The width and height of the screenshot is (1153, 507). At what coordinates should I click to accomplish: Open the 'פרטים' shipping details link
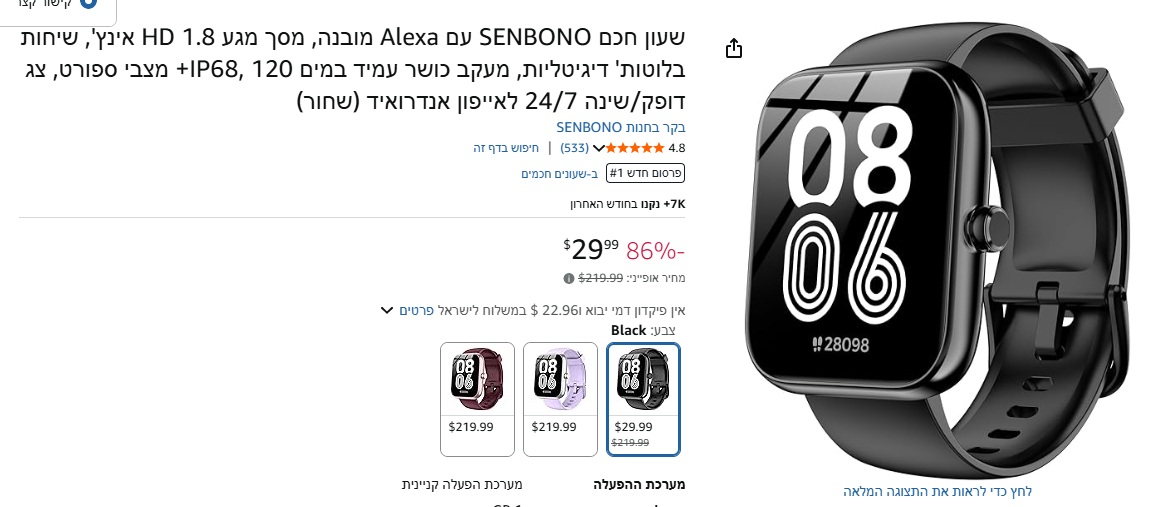pos(416,310)
